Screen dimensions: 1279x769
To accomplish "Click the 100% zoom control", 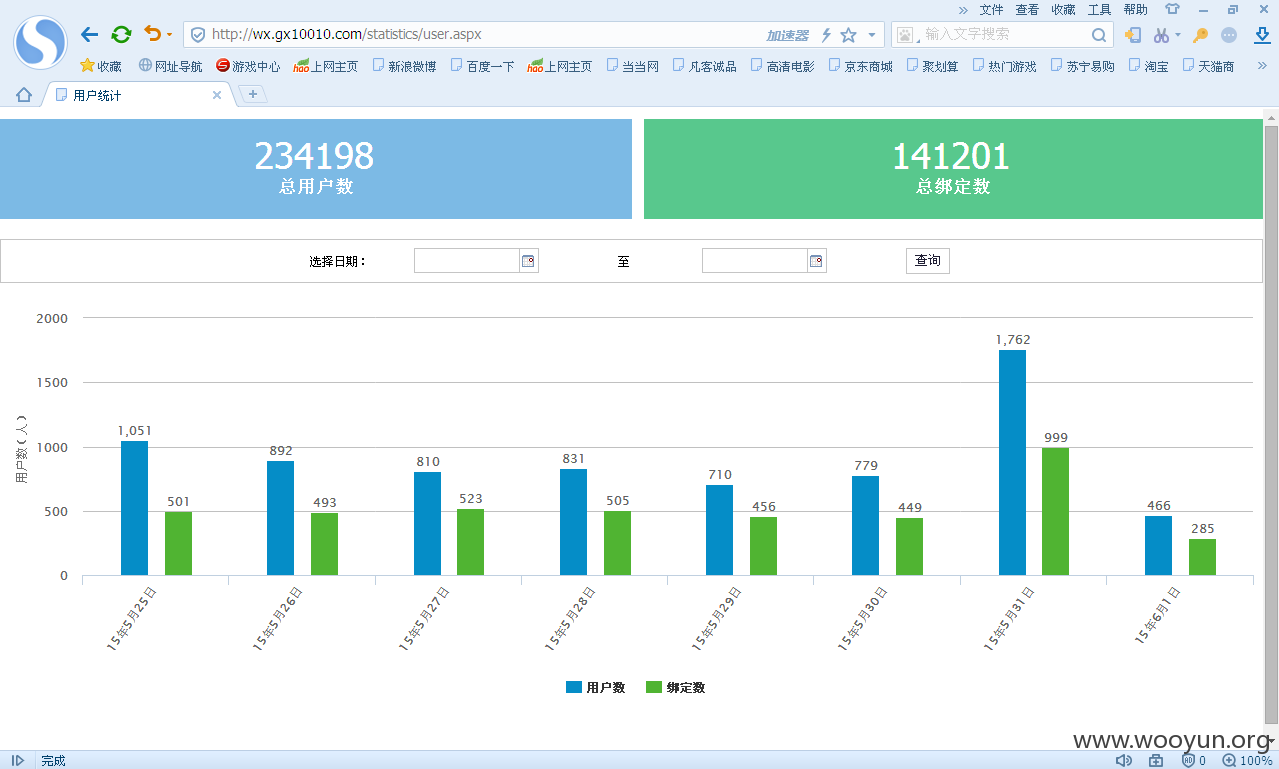I will tap(1247, 760).
